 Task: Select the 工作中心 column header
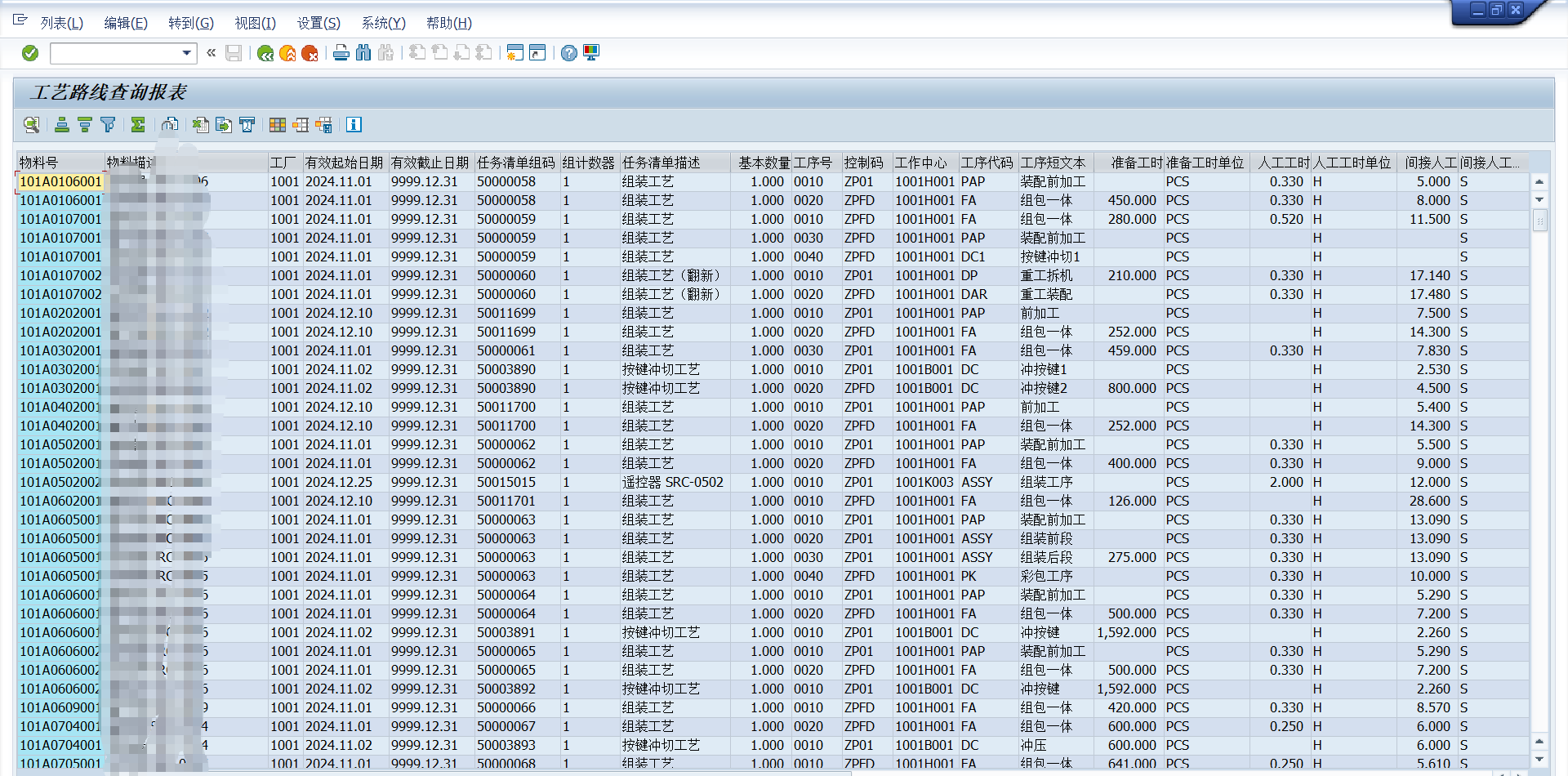point(924,163)
